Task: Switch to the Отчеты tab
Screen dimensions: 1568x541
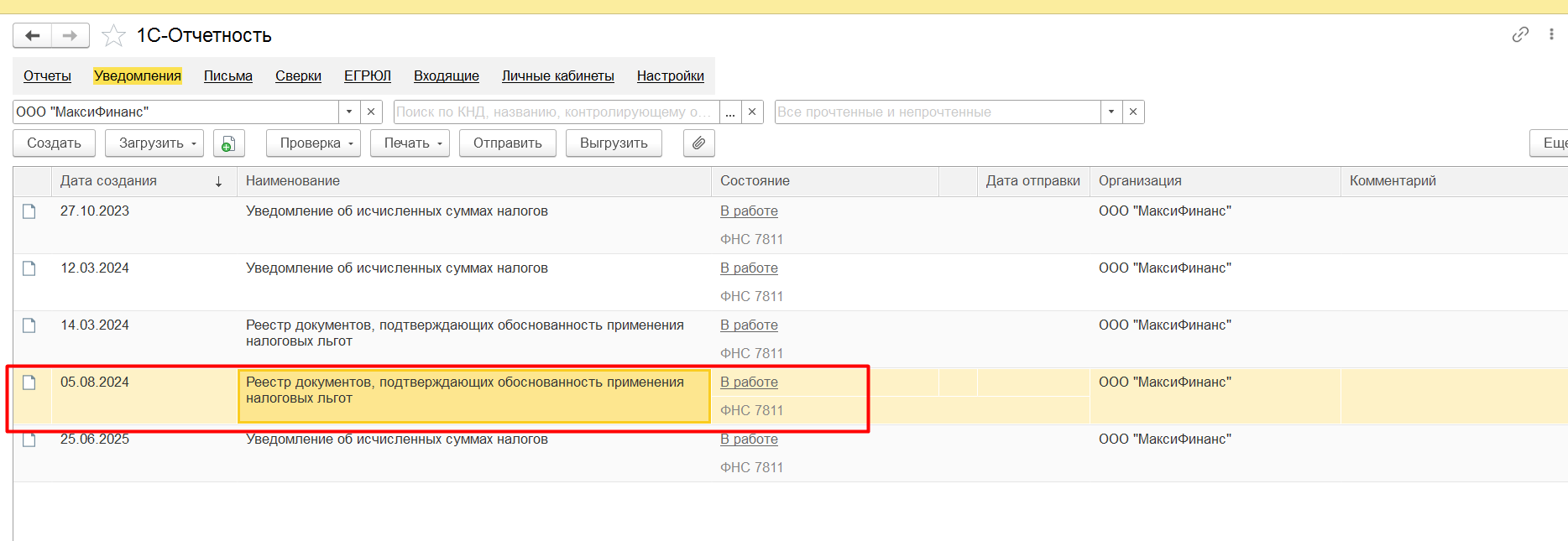Action: 47,75
